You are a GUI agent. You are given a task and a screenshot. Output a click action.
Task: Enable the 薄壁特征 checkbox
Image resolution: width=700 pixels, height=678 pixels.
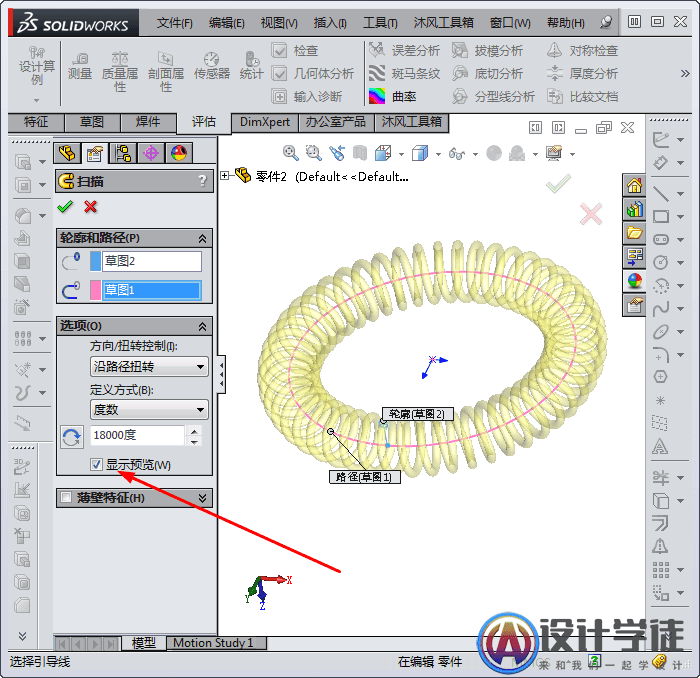tap(66, 497)
